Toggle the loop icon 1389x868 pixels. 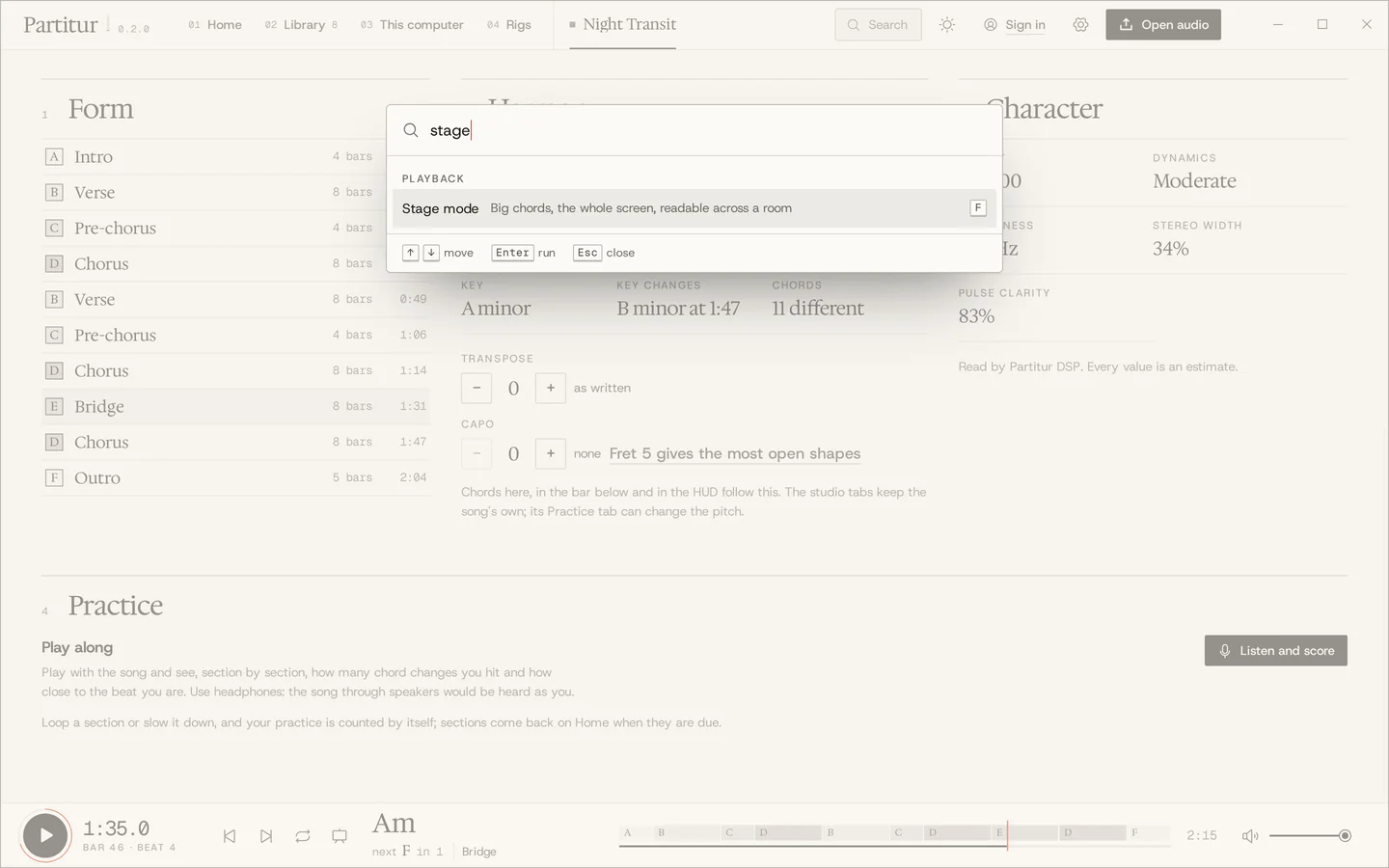tap(303, 836)
